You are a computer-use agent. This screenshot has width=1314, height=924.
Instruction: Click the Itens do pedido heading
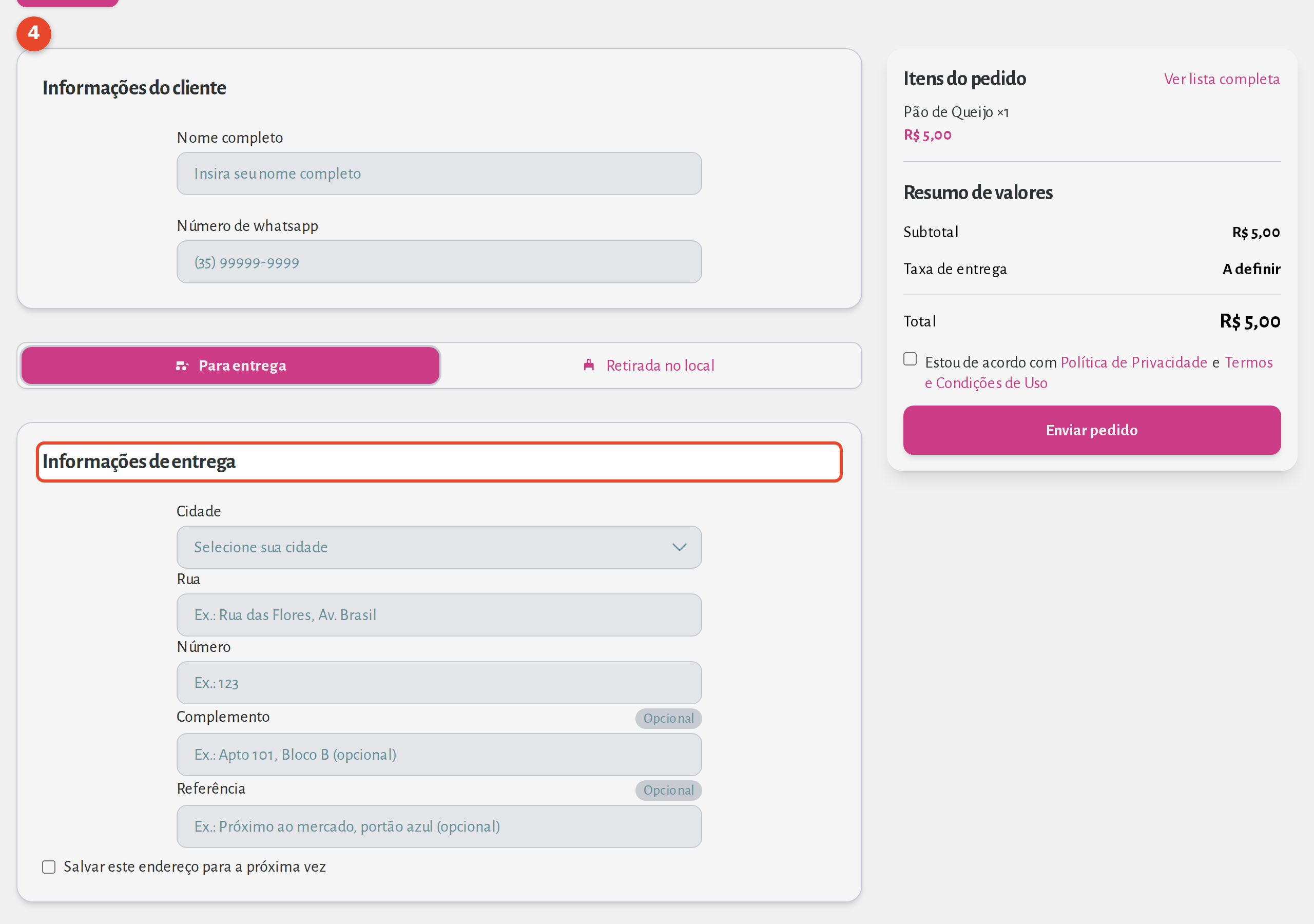coord(964,79)
